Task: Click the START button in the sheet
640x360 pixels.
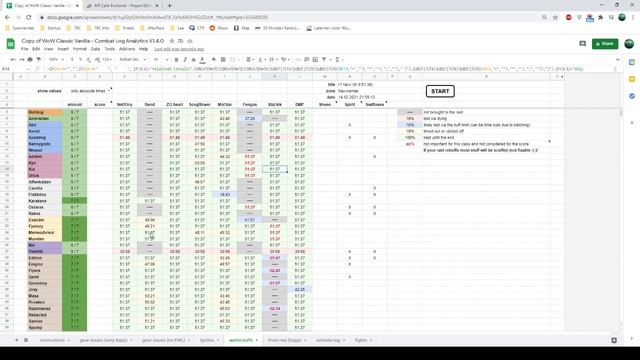Action: click(440, 91)
